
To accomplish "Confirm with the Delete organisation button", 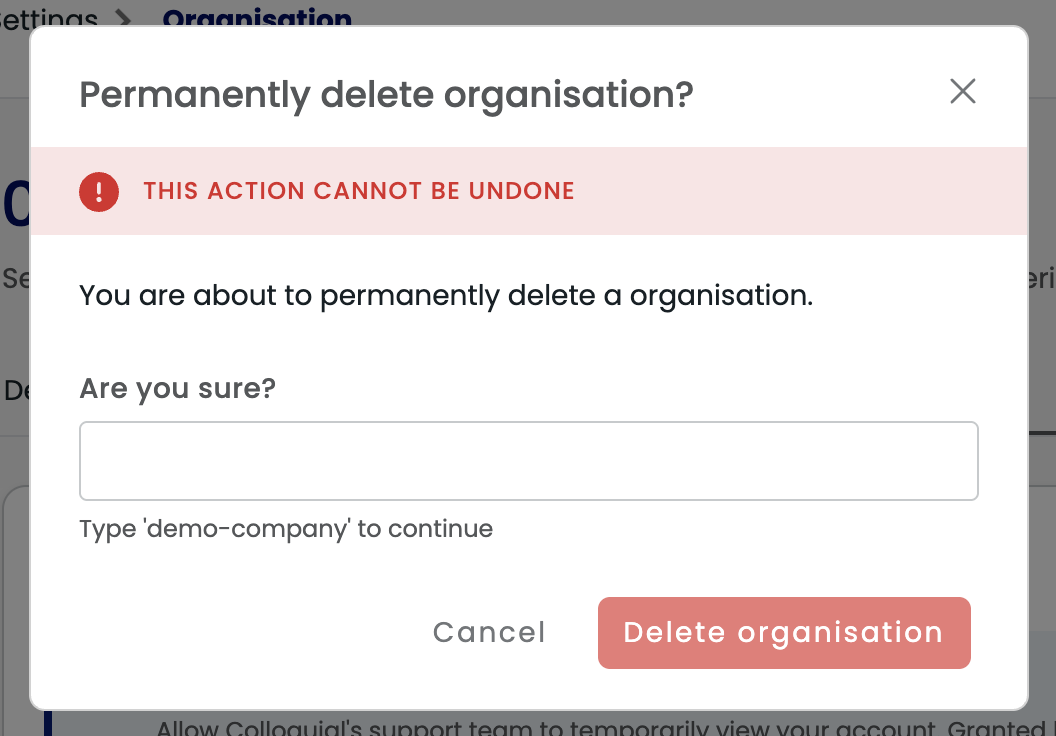I will 784,632.
